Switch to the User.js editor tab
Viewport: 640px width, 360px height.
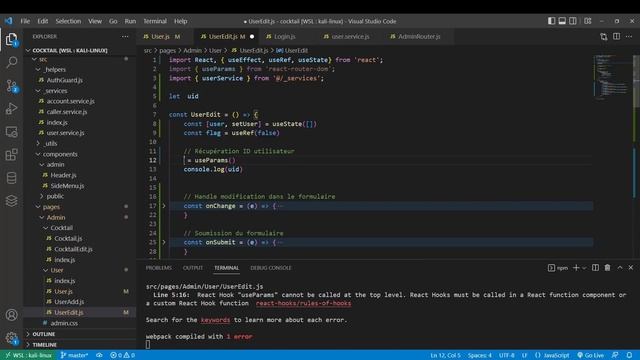point(165,37)
